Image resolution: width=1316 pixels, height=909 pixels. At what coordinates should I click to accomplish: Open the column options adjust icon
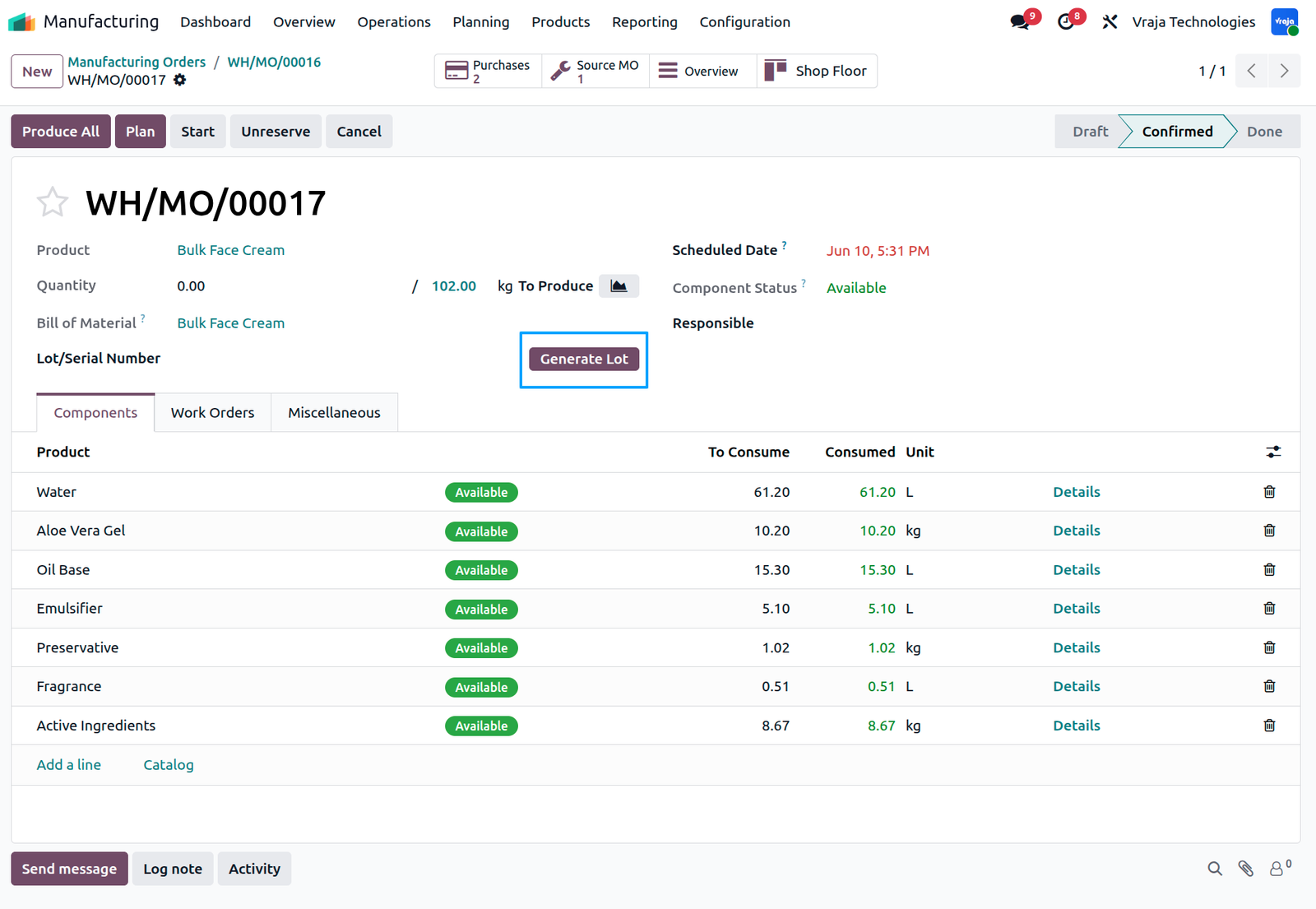pos(1273,452)
